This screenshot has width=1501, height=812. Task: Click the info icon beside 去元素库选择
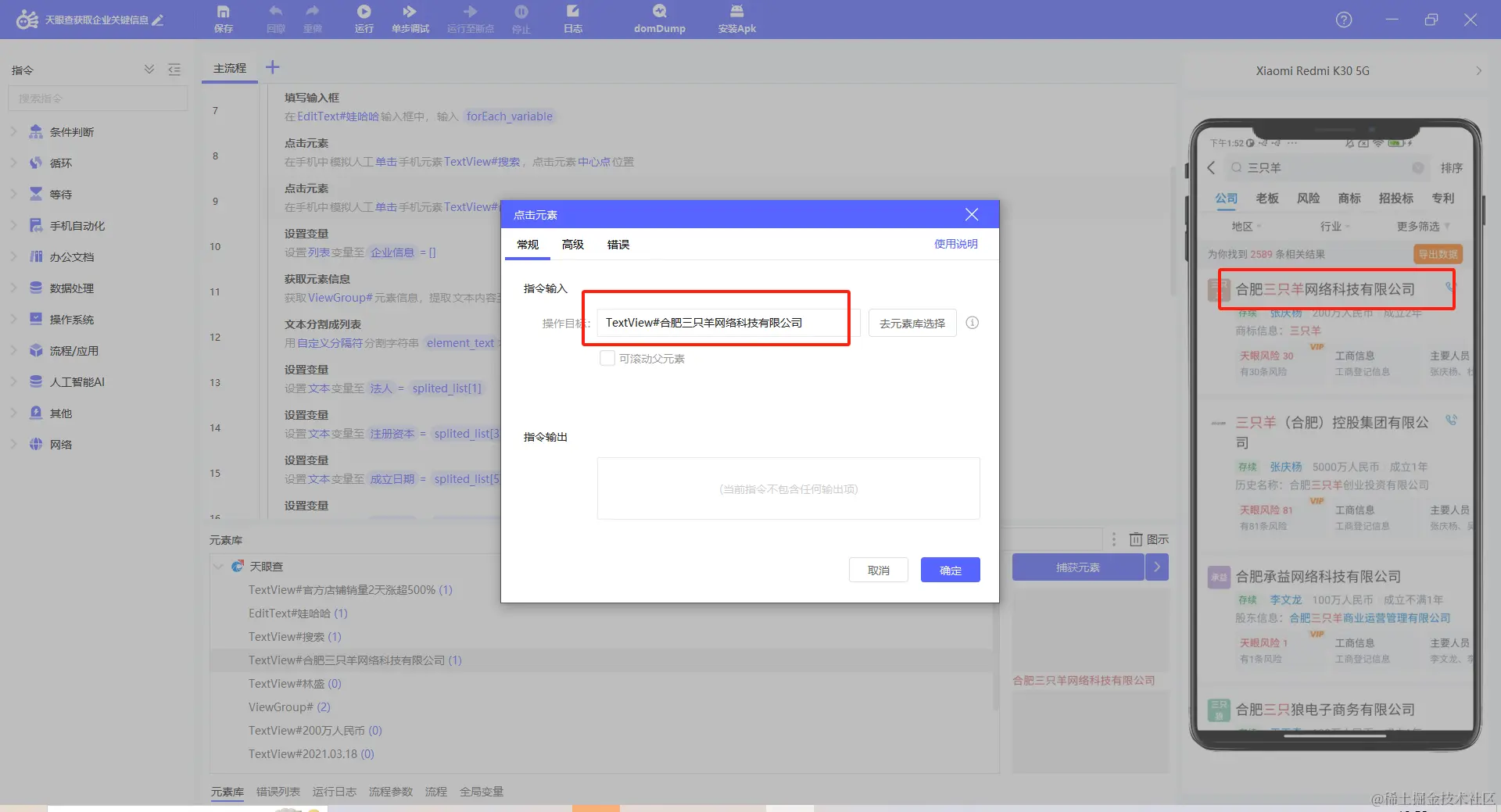973,323
